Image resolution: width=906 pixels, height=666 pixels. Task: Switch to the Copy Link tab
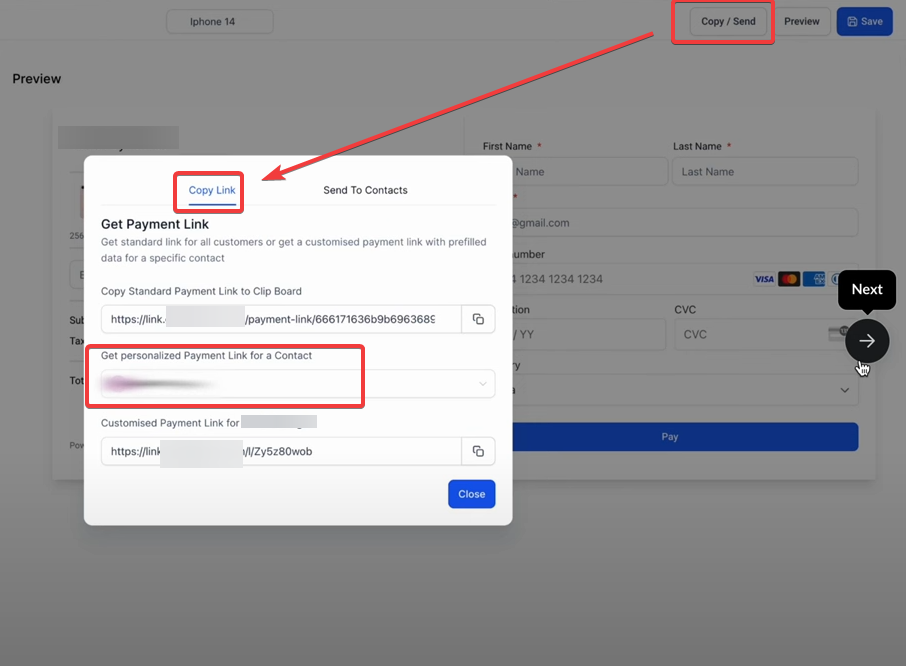tap(212, 191)
